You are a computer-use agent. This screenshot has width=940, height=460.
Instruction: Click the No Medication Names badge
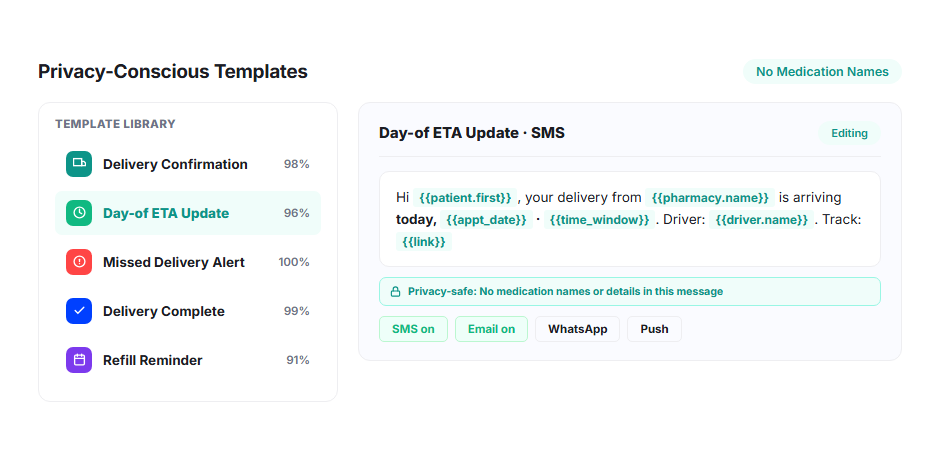[x=822, y=72]
